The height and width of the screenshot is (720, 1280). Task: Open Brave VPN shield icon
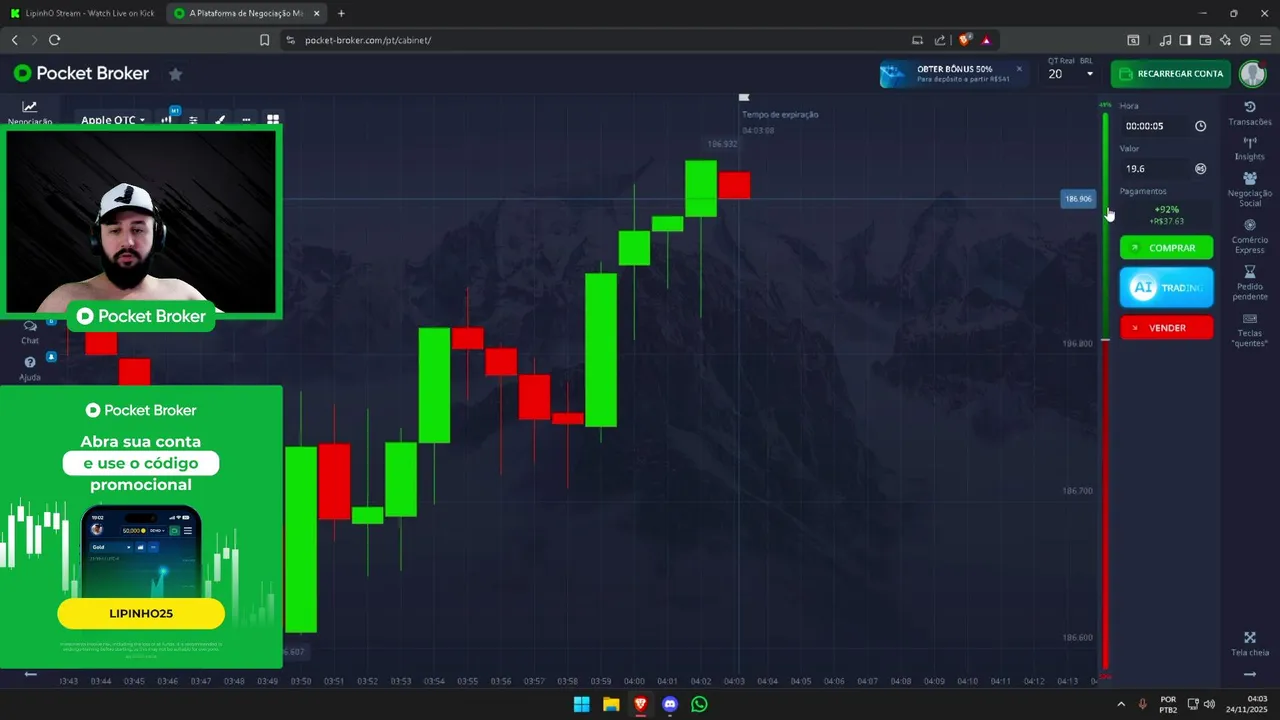click(1245, 40)
